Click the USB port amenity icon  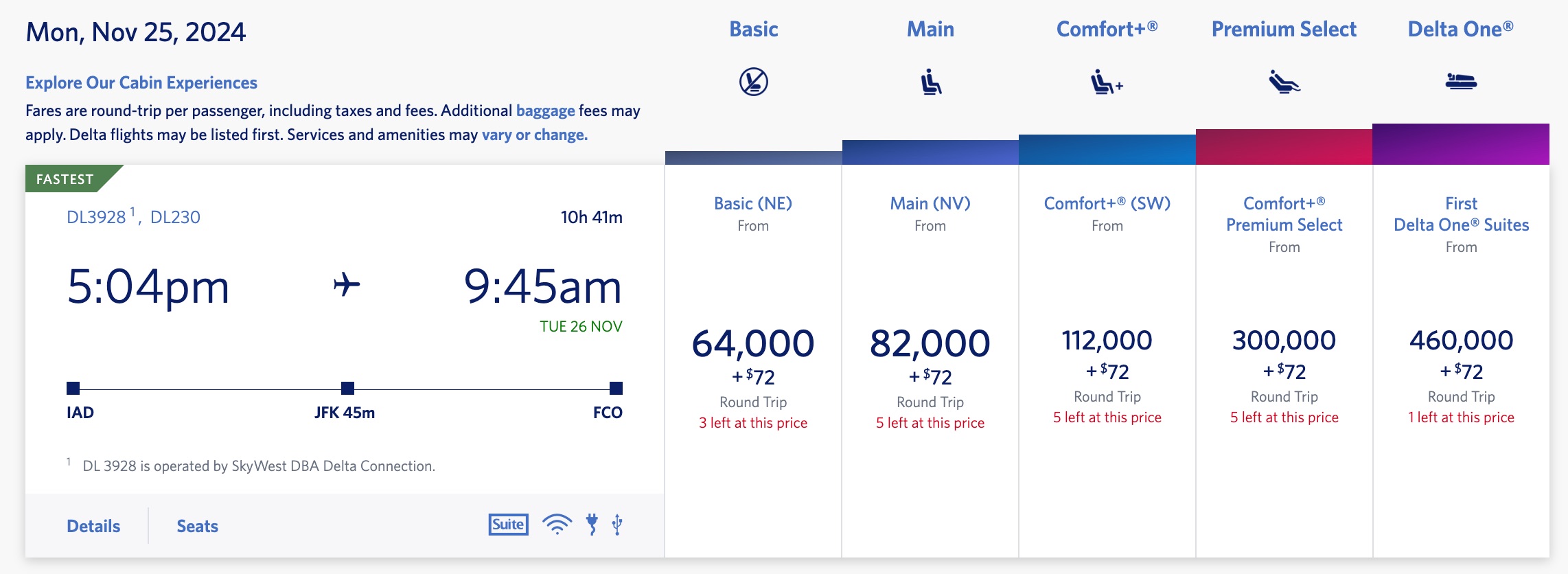point(617,525)
